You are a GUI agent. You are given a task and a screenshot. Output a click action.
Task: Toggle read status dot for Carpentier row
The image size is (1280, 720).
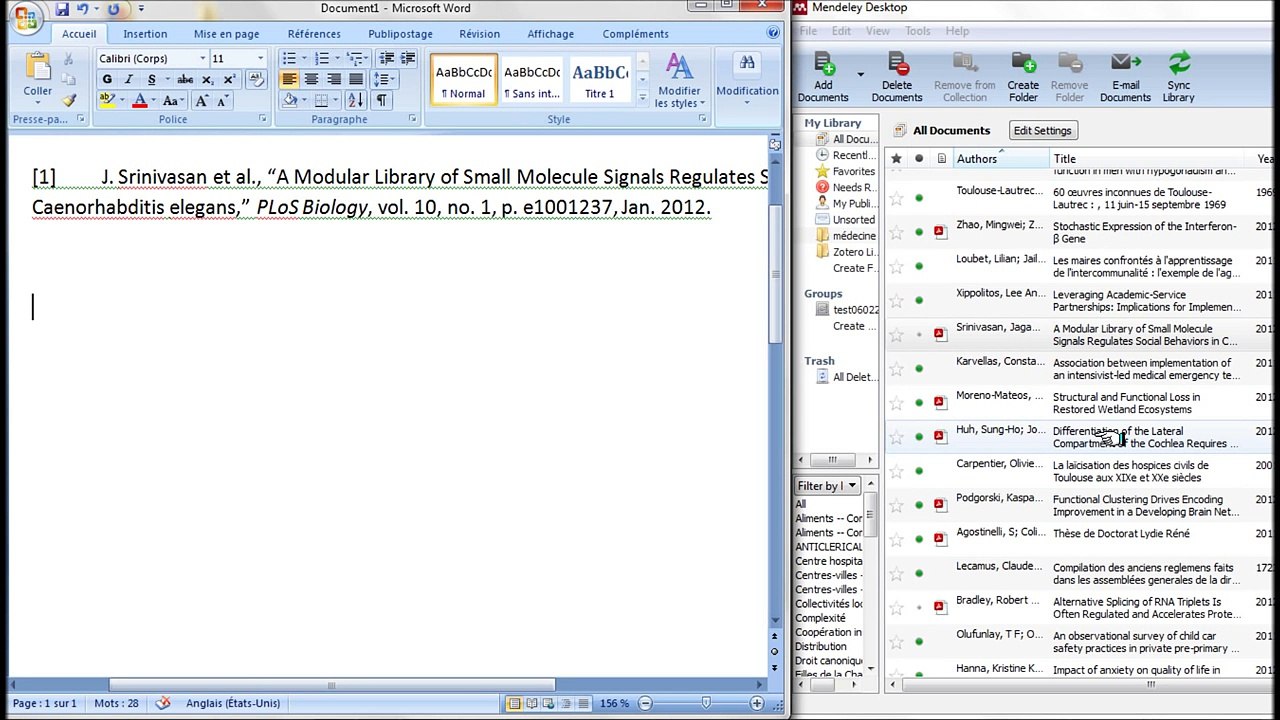[919, 471]
